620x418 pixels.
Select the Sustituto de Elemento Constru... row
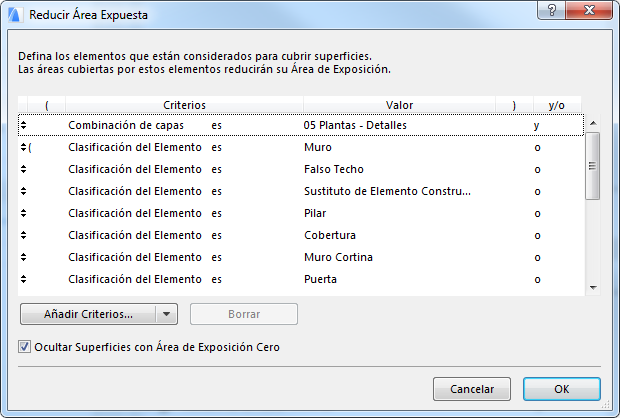click(x=386, y=191)
